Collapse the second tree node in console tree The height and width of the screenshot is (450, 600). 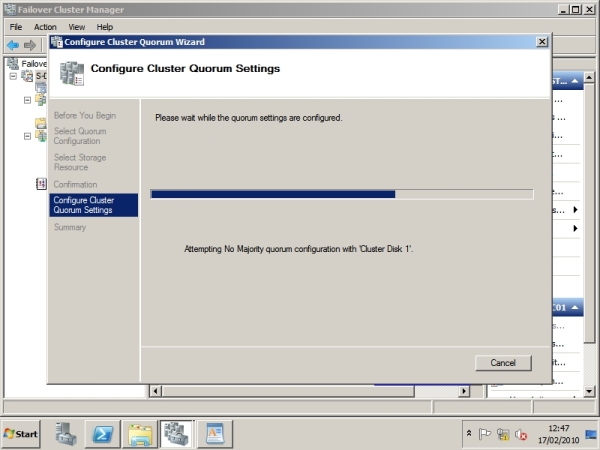tap(27, 100)
